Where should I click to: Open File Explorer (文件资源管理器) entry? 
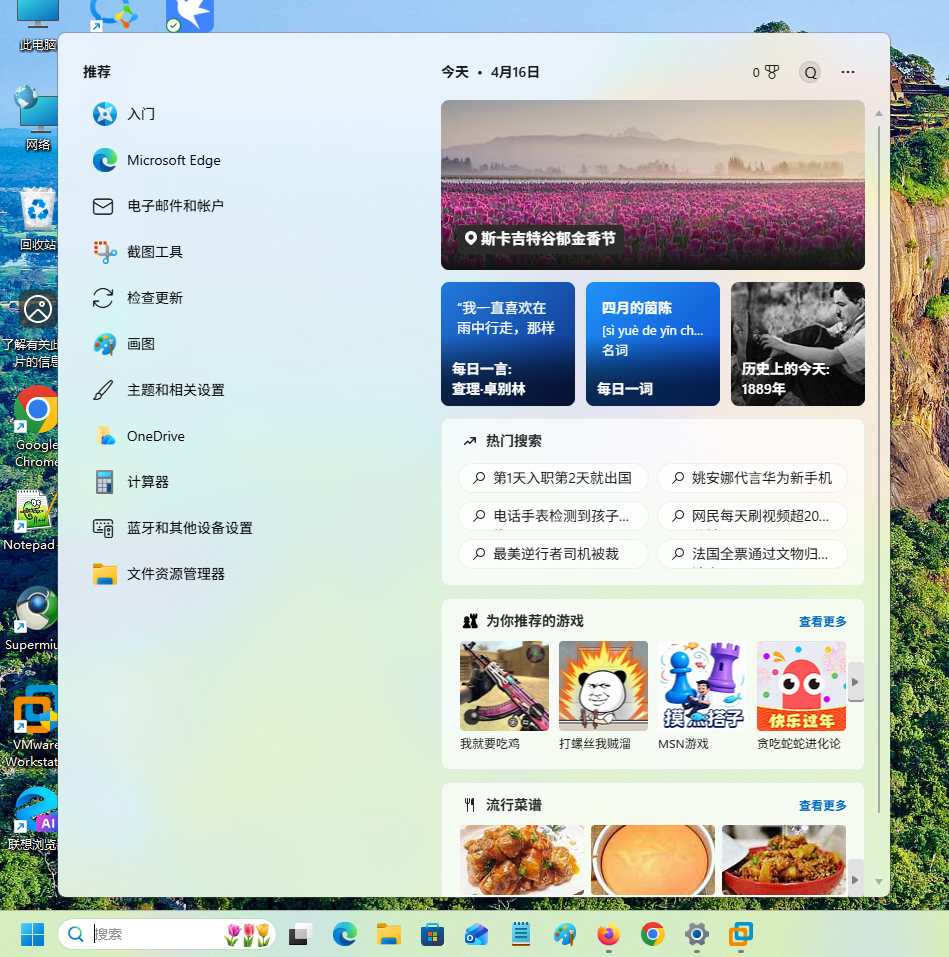coord(175,574)
